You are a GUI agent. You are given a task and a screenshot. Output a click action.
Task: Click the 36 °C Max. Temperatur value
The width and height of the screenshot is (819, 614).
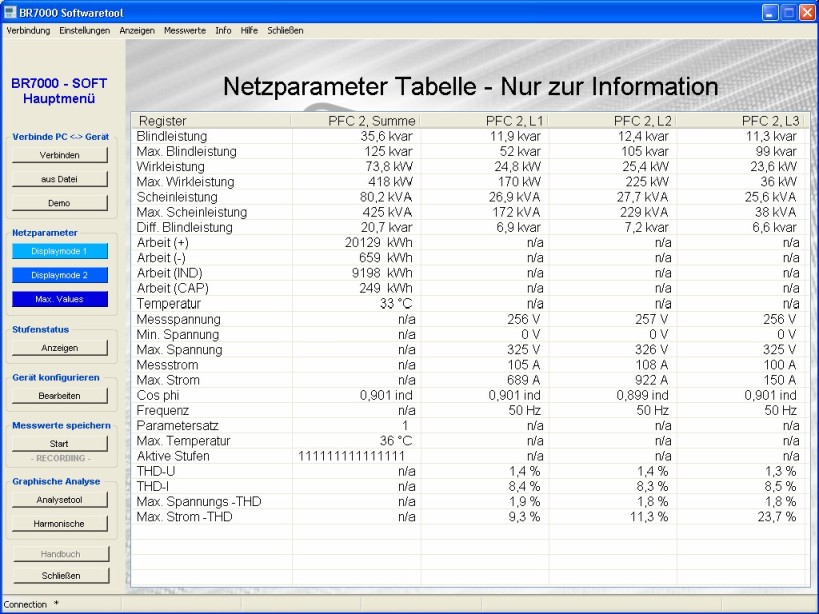(396, 441)
